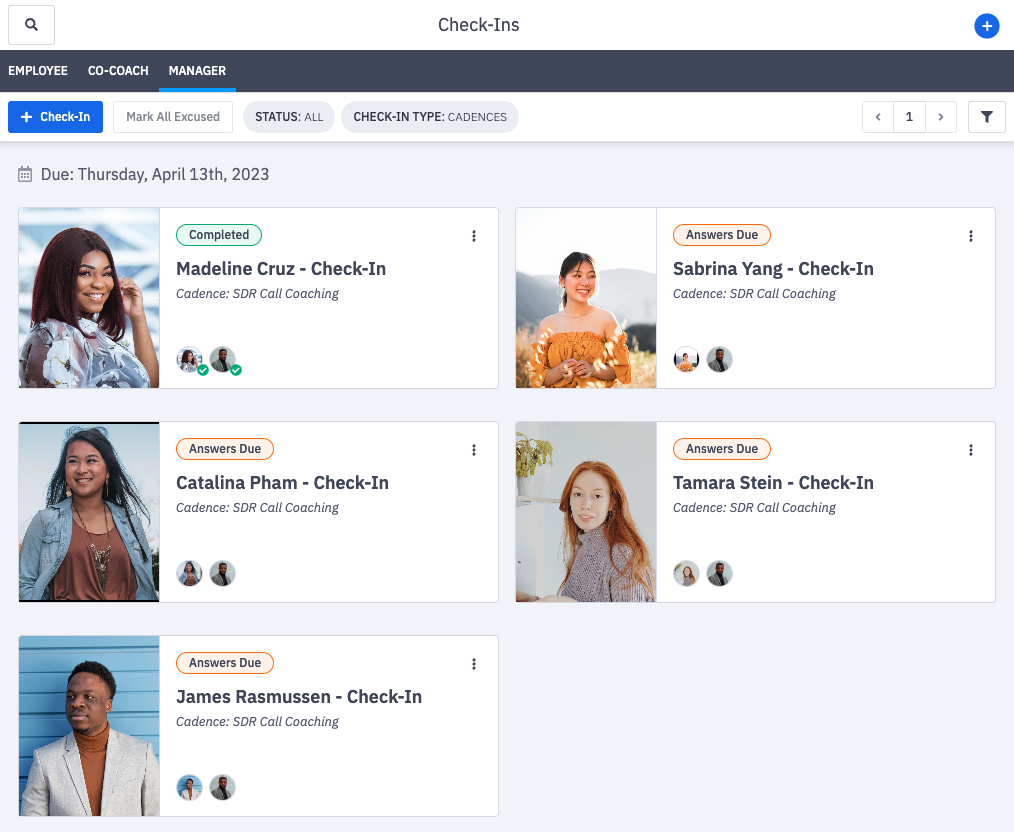Open Madeline Cruz card options menu
The height and width of the screenshot is (832, 1014).
474,236
